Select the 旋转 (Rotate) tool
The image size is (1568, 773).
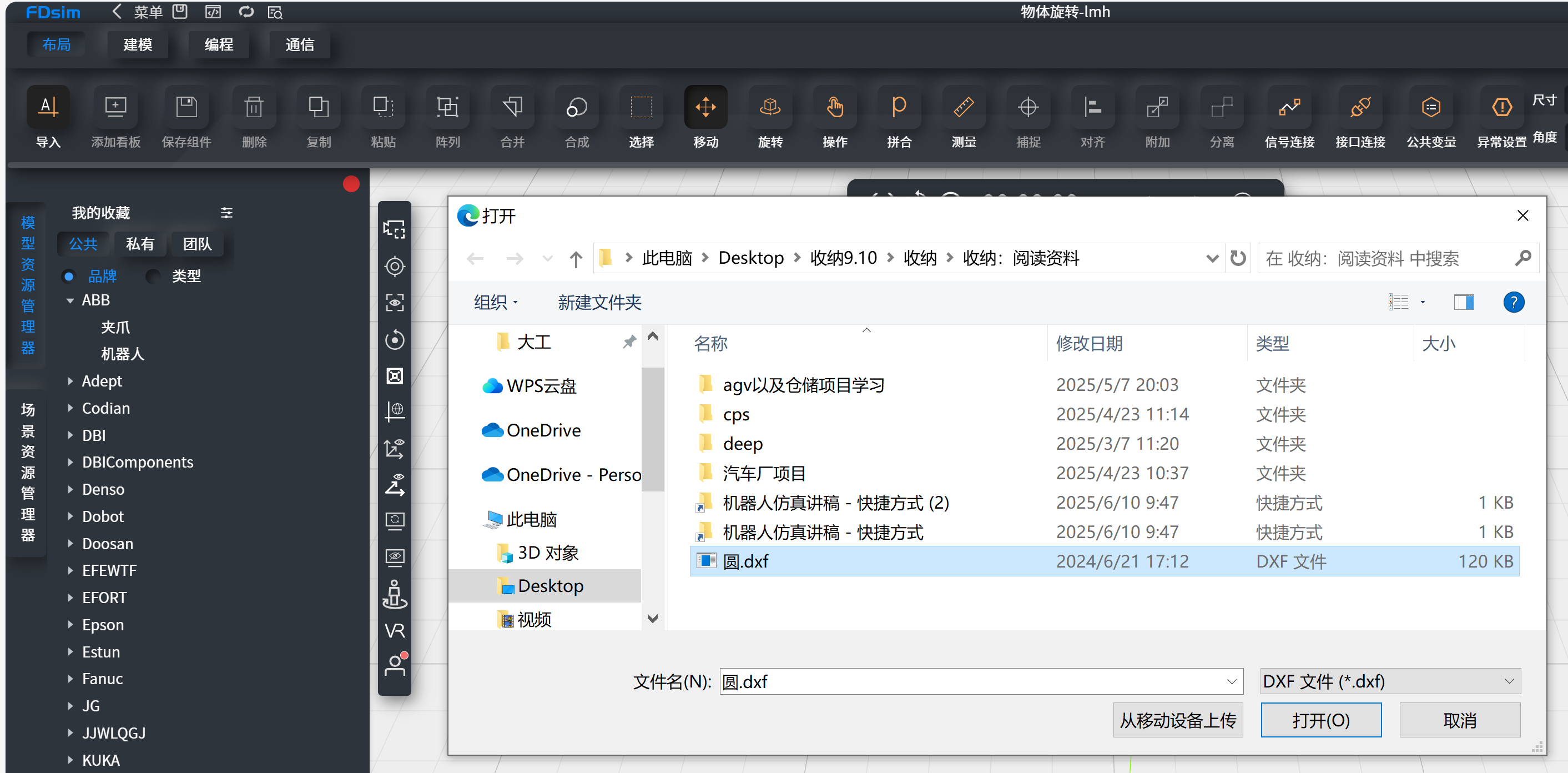[770, 107]
